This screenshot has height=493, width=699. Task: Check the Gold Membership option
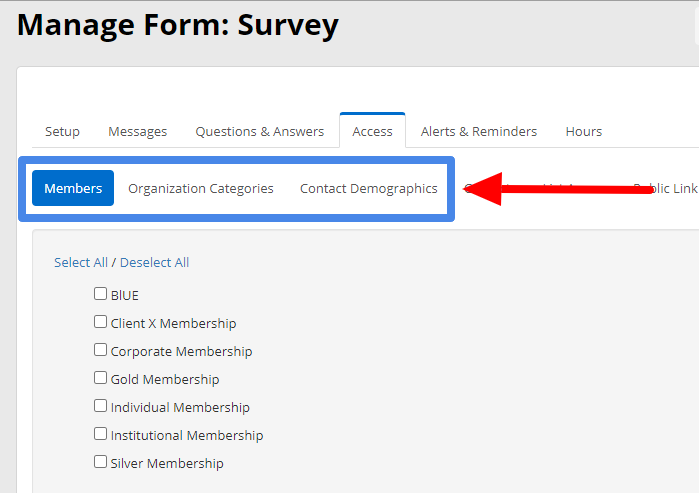100,378
